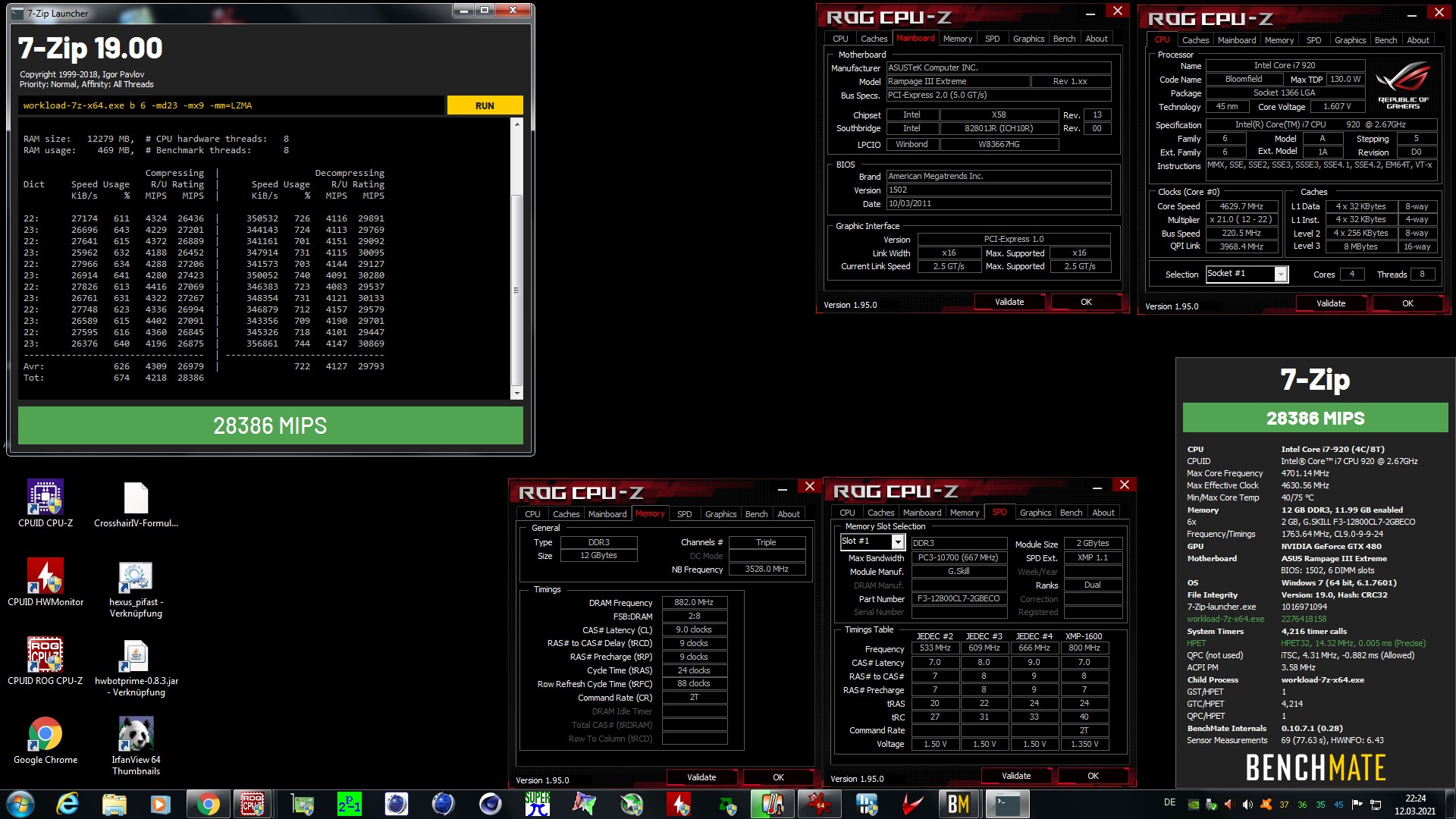Open the CPUID HWMonitor desktop shortcut
The width and height of the screenshot is (1456, 819).
pos(45,582)
